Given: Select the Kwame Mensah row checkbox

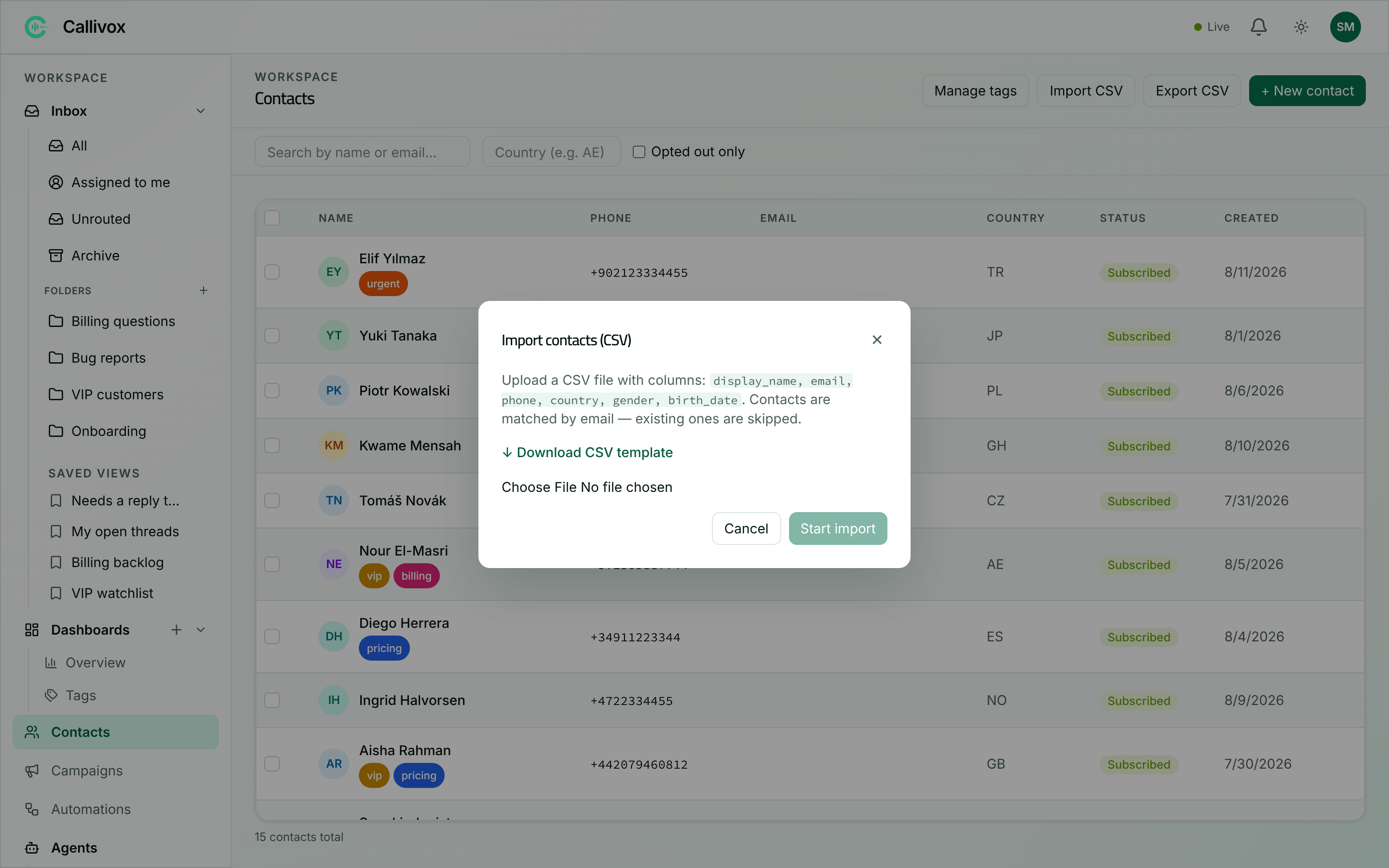Looking at the screenshot, I should point(272,446).
